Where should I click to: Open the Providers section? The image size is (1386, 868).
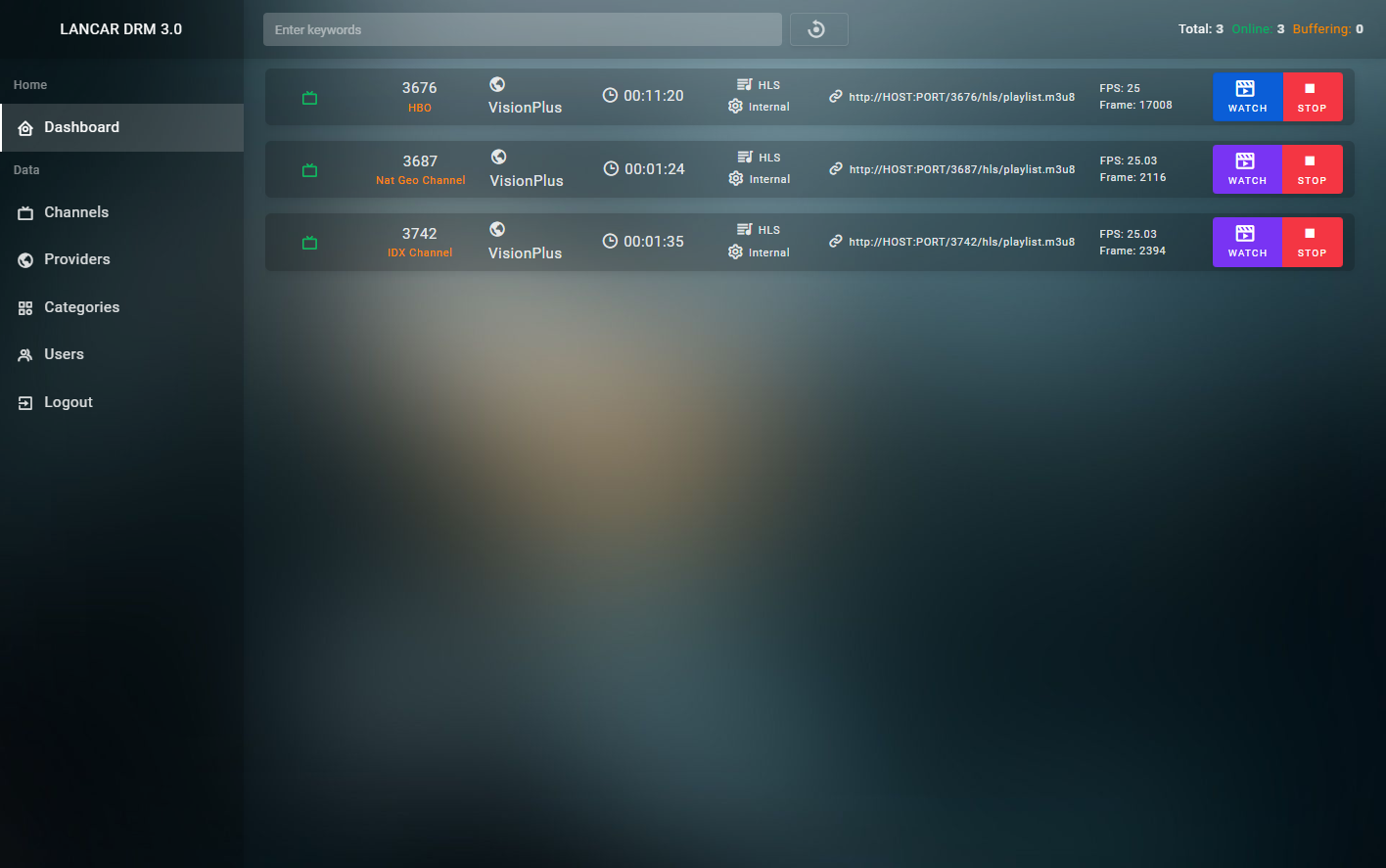[x=76, y=259]
